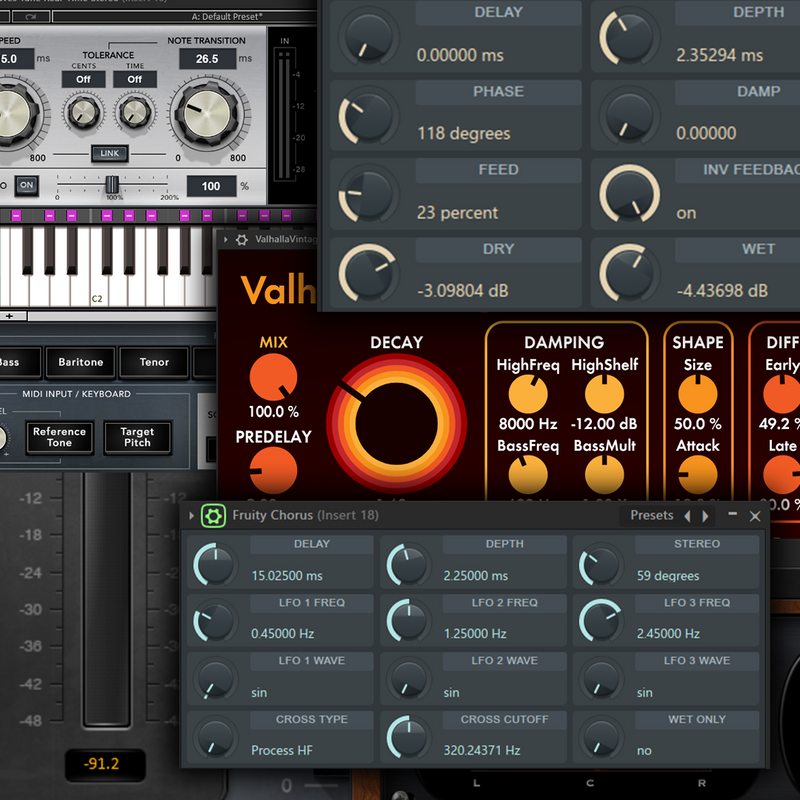Image resolution: width=800 pixels, height=800 pixels.
Task: Enable WET ONLY in Fruity Chorus
Action: pos(601,742)
